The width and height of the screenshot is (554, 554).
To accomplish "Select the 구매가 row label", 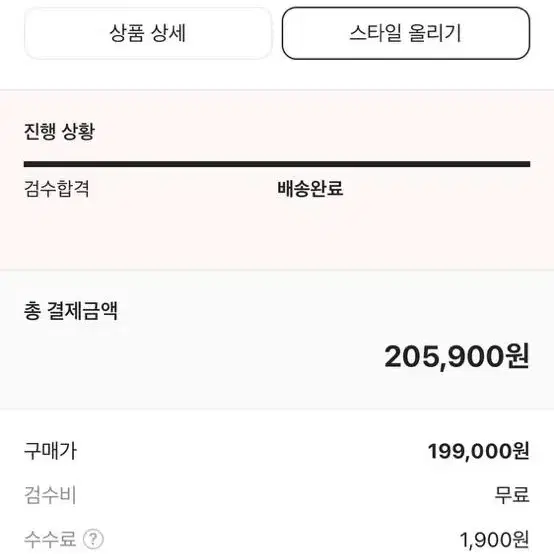I will (50, 451).
